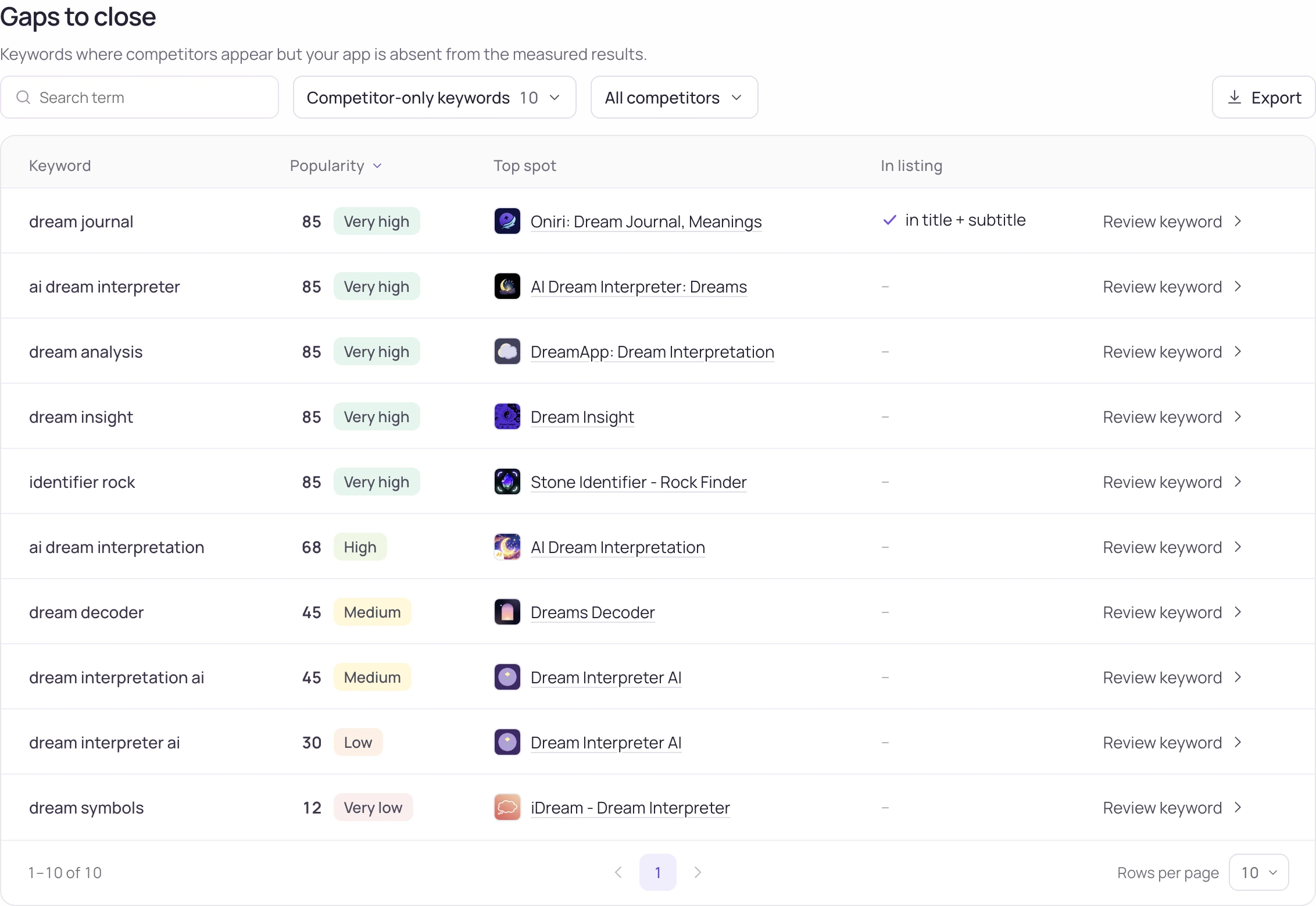Open Competitor-only keywords dropdown
The image size is (1316, 906).
435,97
